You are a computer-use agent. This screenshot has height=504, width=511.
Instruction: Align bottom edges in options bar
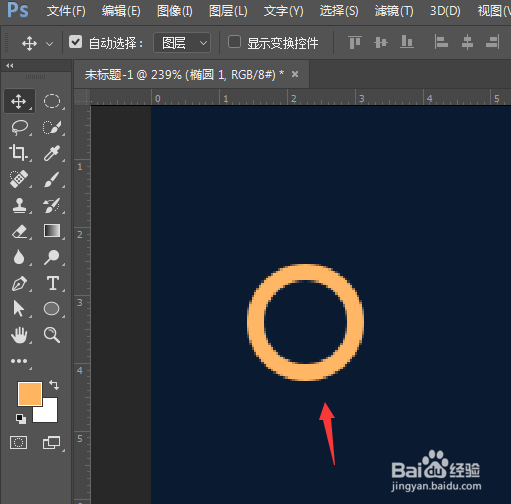[407, 43]
